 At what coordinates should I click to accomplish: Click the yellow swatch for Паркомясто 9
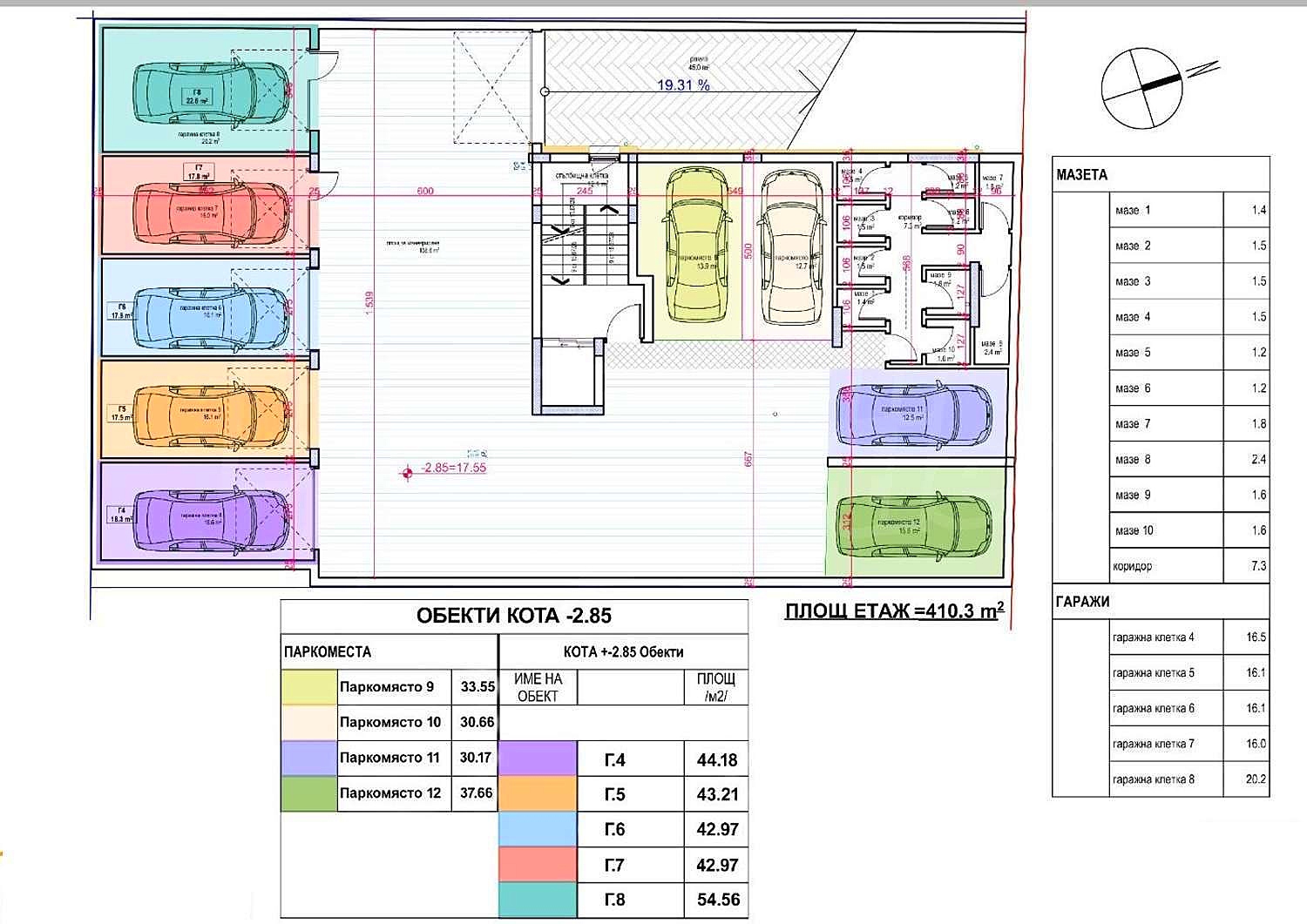pos(309,687)
